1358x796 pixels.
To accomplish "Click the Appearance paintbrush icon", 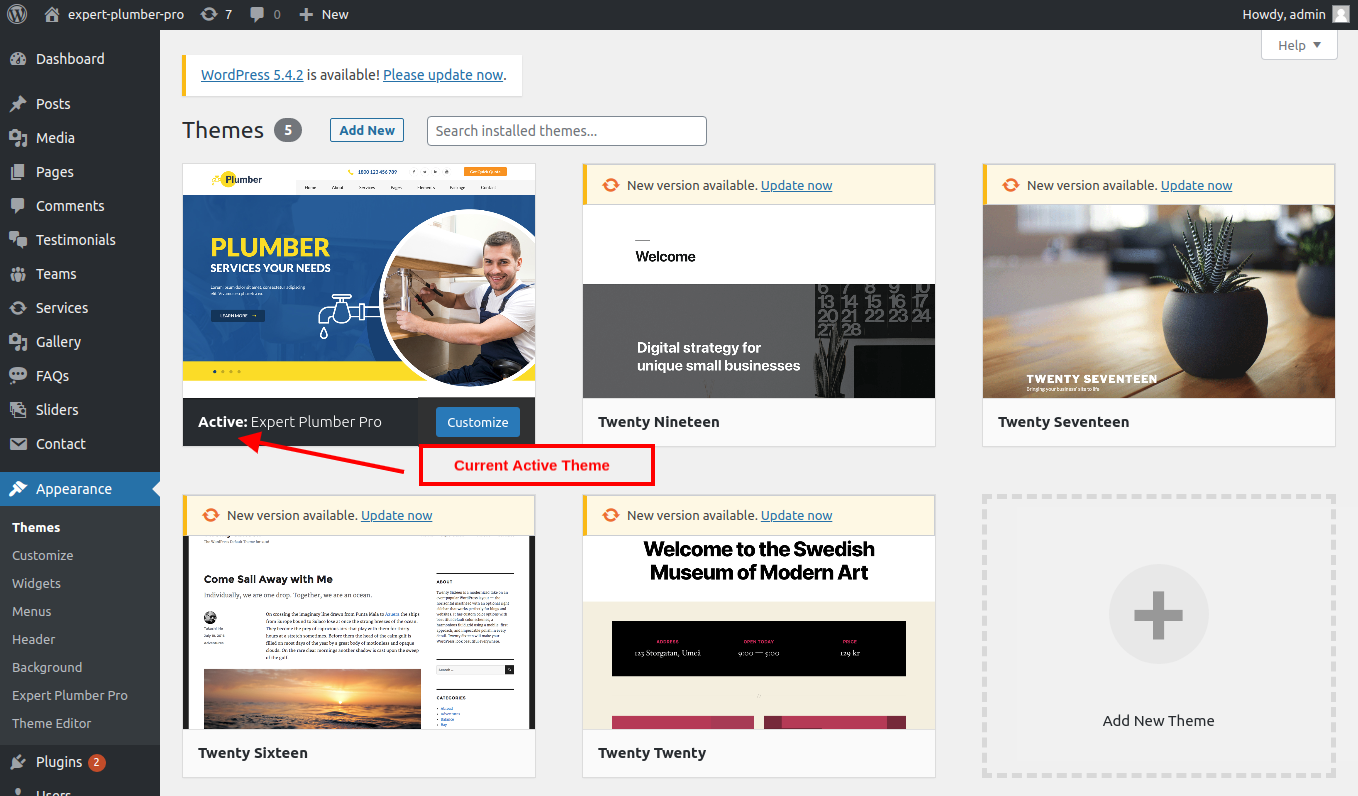I will click(x=18, y=489).
